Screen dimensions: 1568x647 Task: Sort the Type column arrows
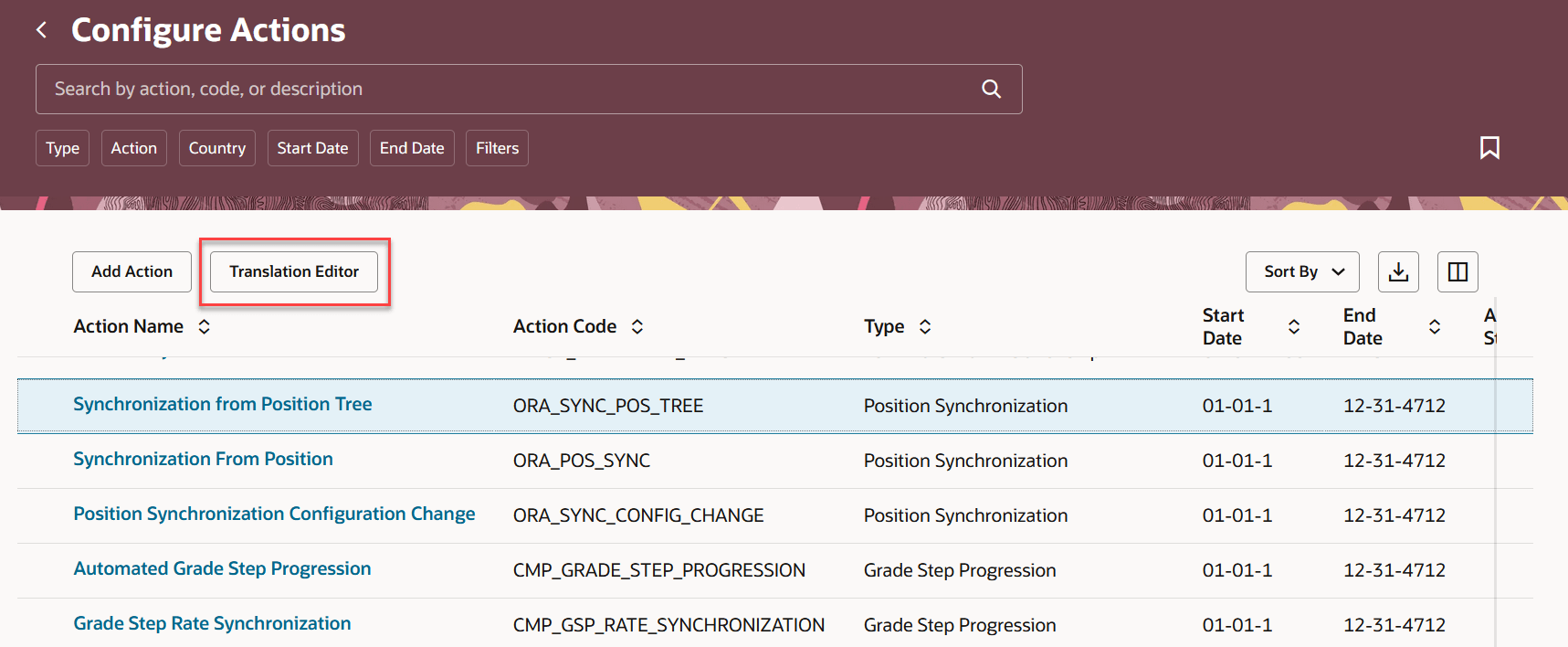925,326
